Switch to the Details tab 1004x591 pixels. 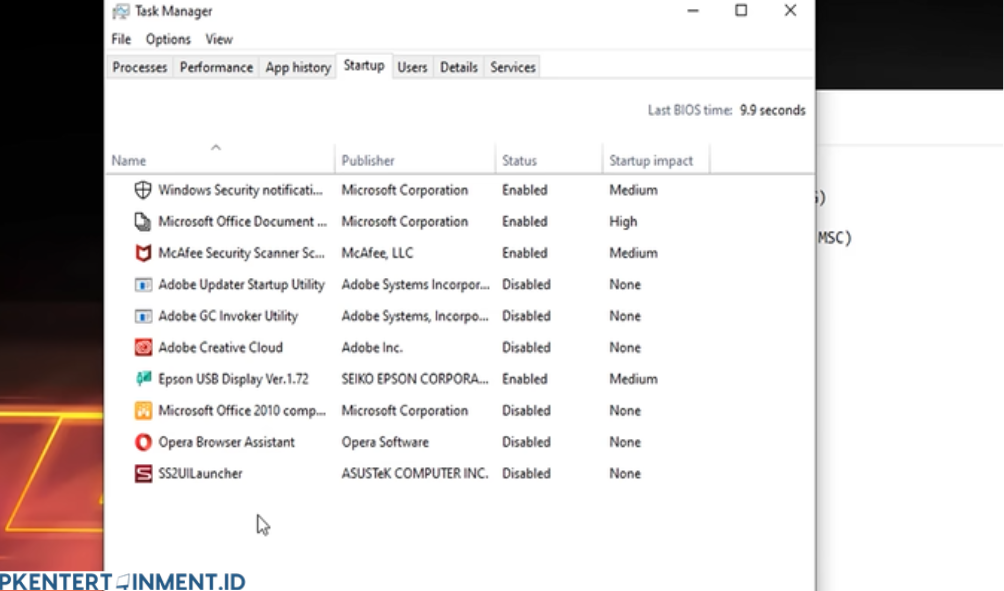pos(458,67)
